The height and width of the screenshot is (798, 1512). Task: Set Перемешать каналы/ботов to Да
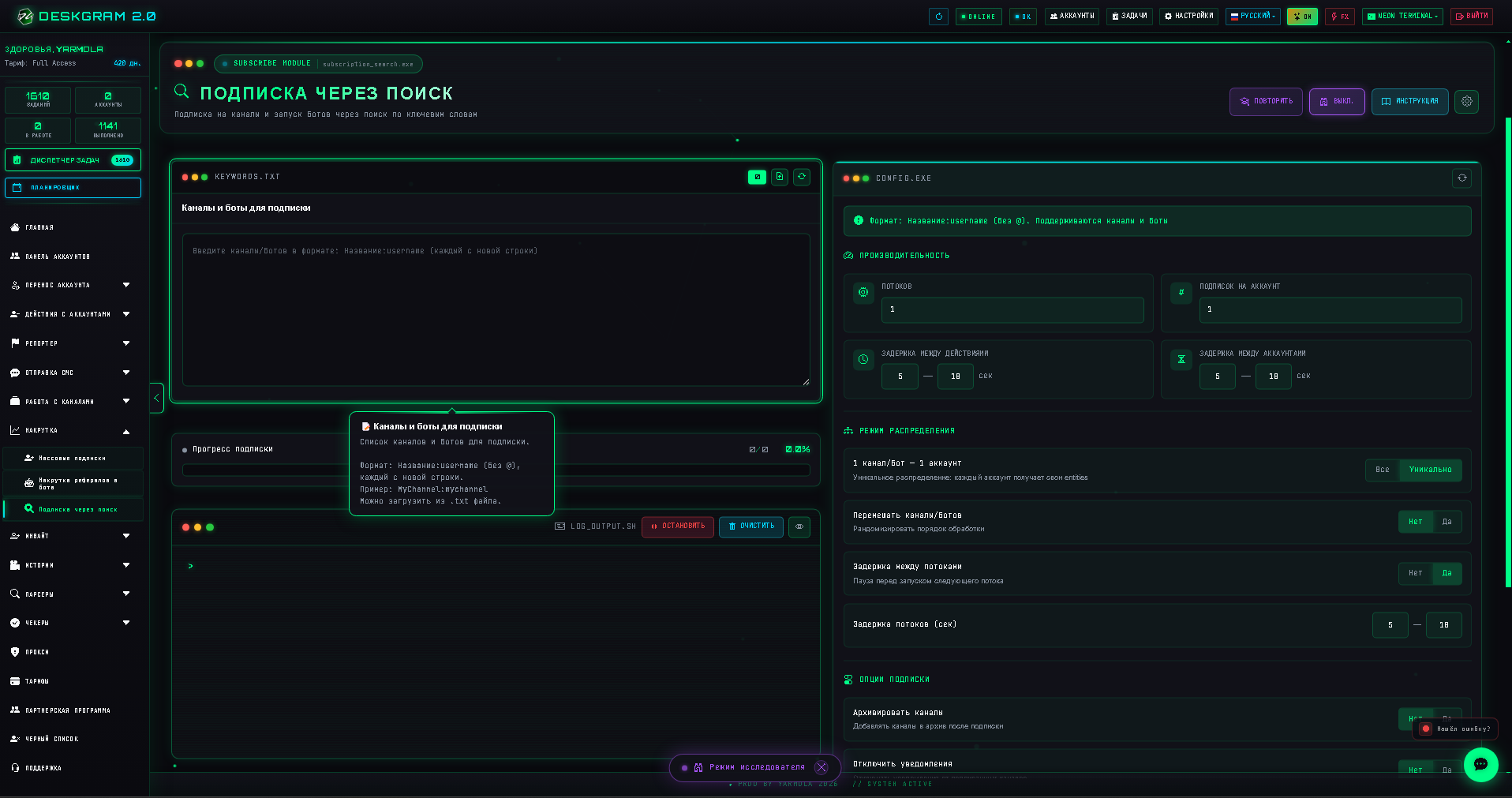(1447, 522)
